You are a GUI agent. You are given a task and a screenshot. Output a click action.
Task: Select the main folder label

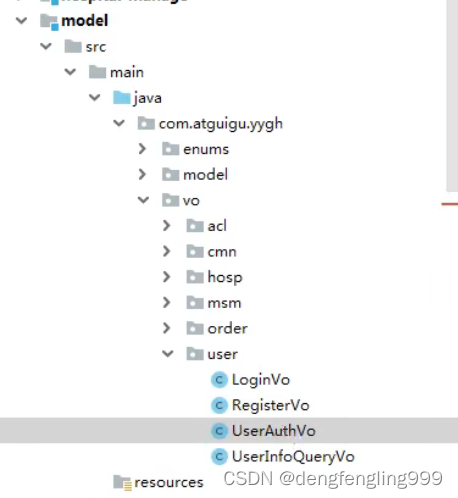(127, 72)
